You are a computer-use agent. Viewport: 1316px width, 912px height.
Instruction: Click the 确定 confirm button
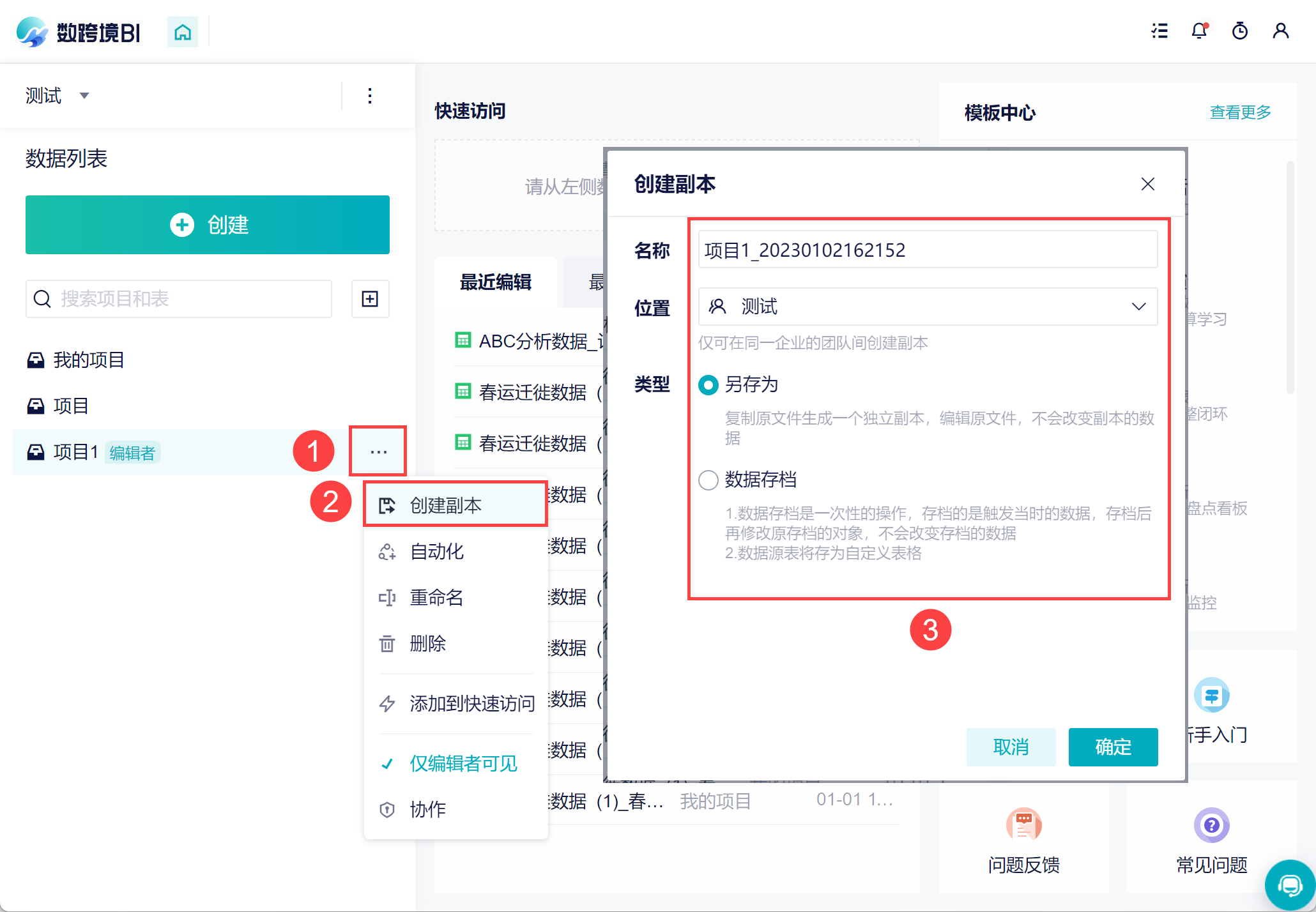(x=1113, y=747)
